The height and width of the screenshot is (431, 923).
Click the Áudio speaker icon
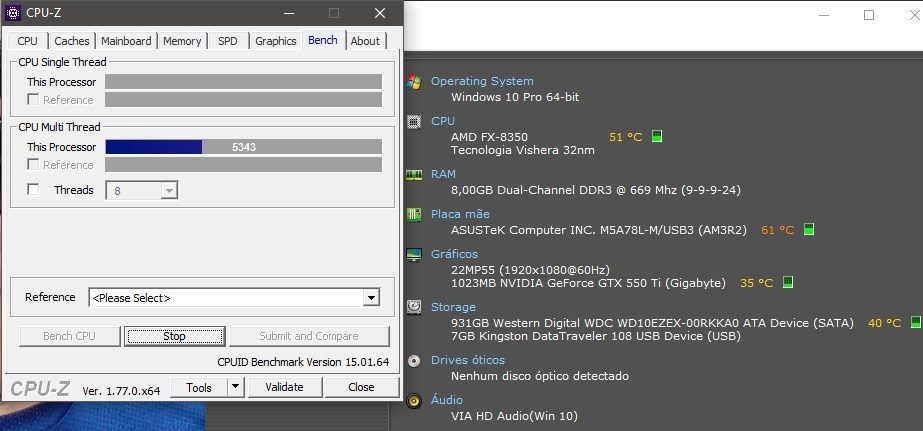(414, 400)
